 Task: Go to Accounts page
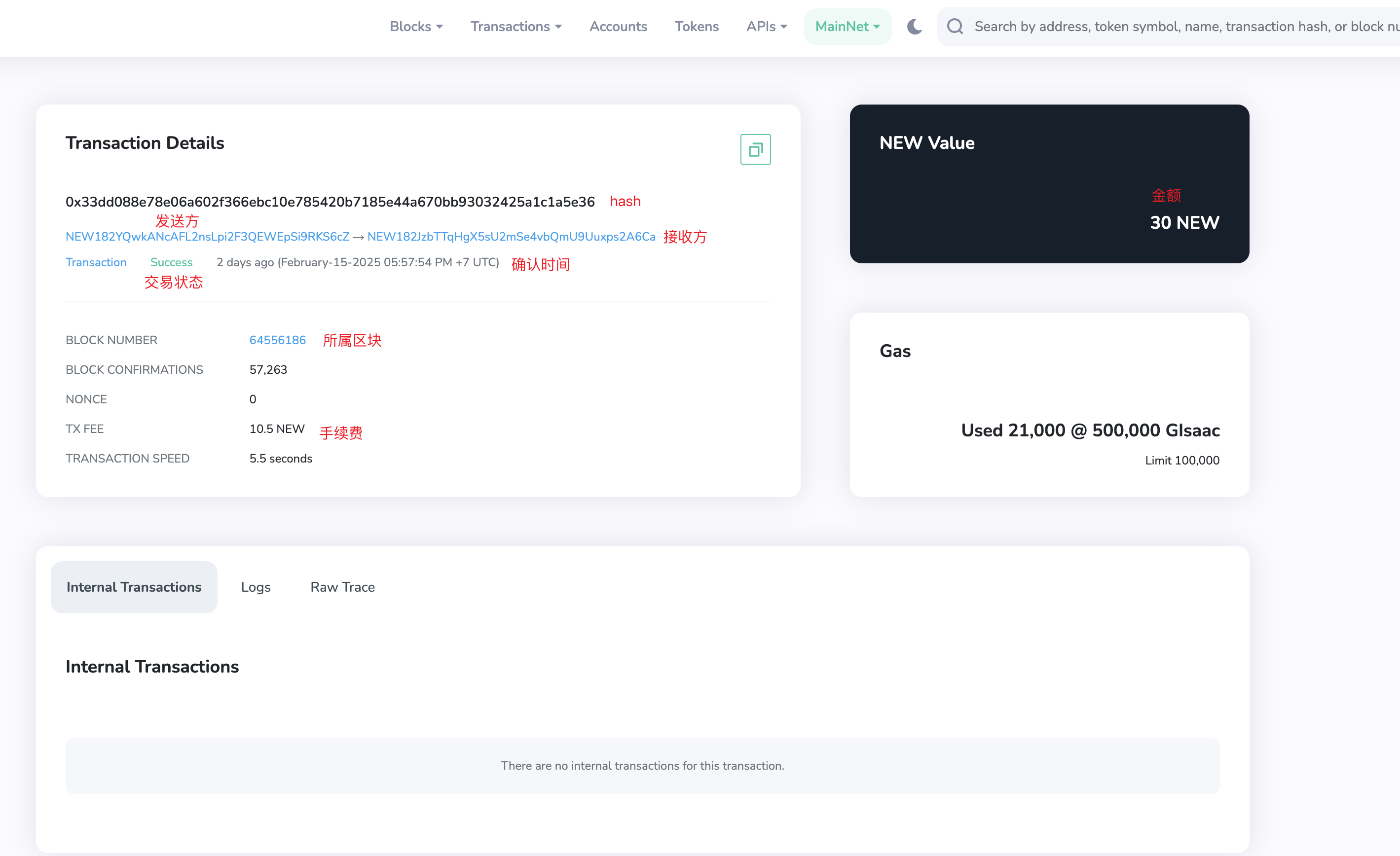click(x=618, y=26)
